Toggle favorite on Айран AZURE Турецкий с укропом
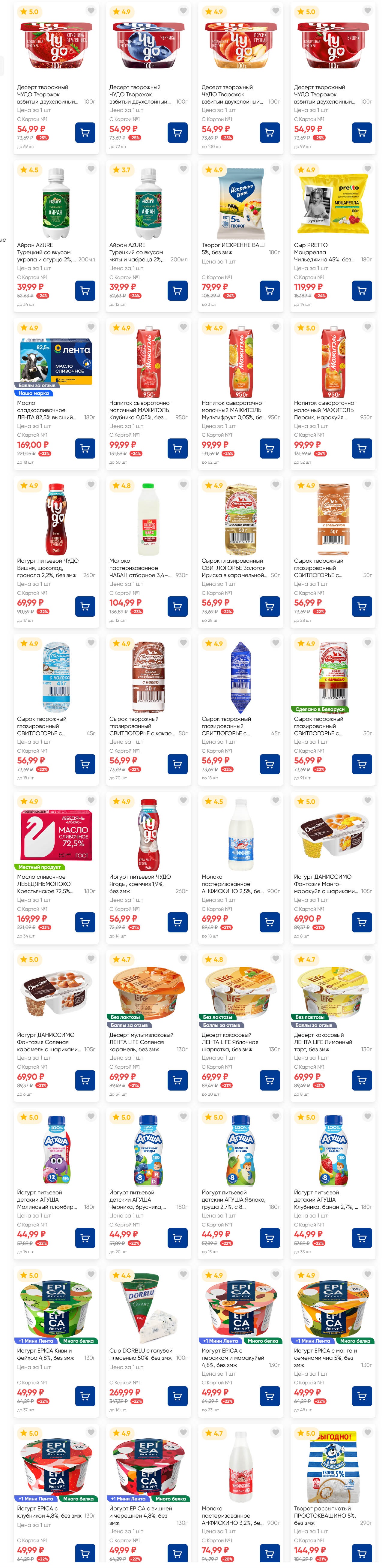This screenshot has height=1568, width=382. 91,169
